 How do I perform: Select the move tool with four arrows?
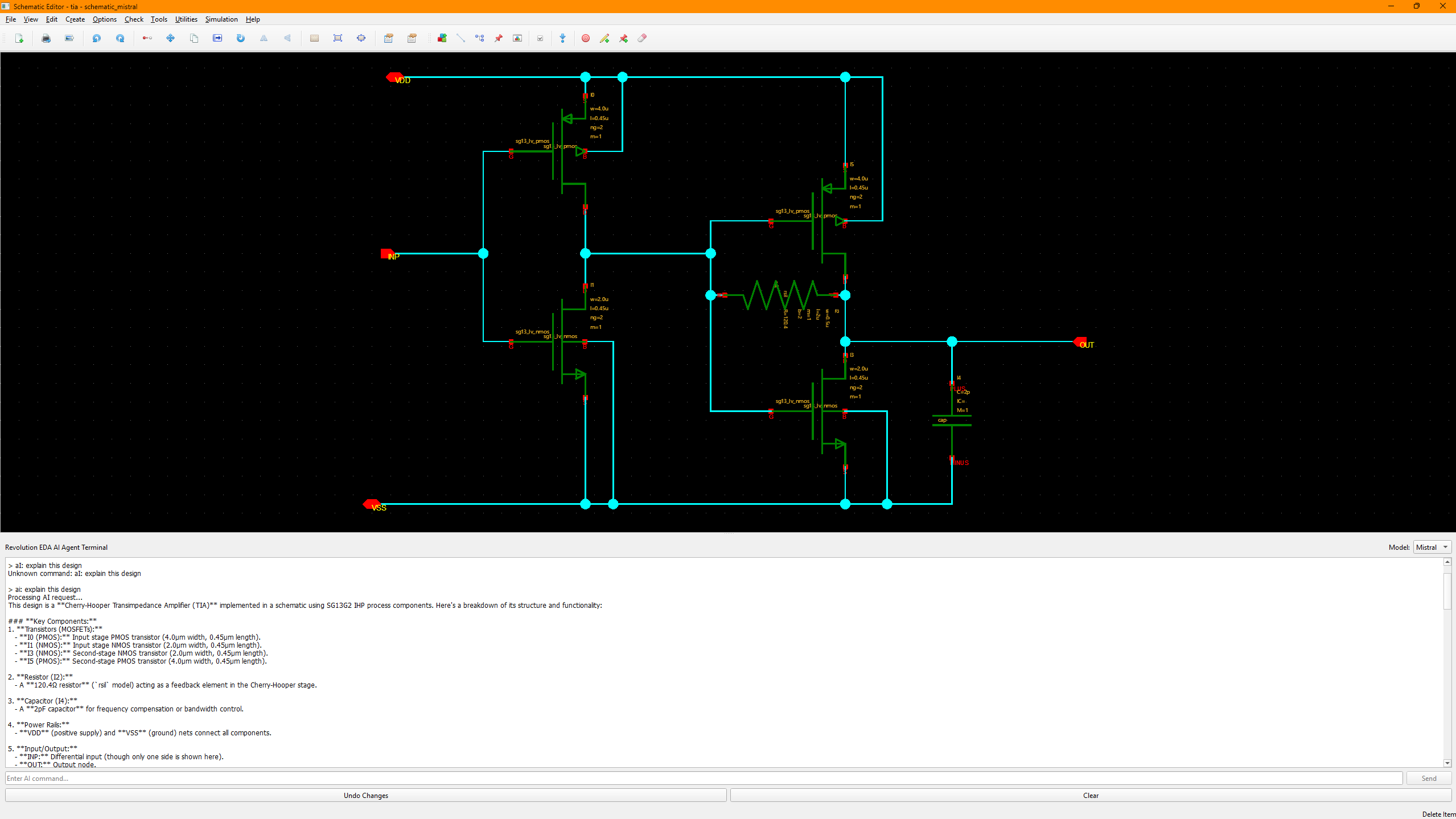[x=171, y=38]
